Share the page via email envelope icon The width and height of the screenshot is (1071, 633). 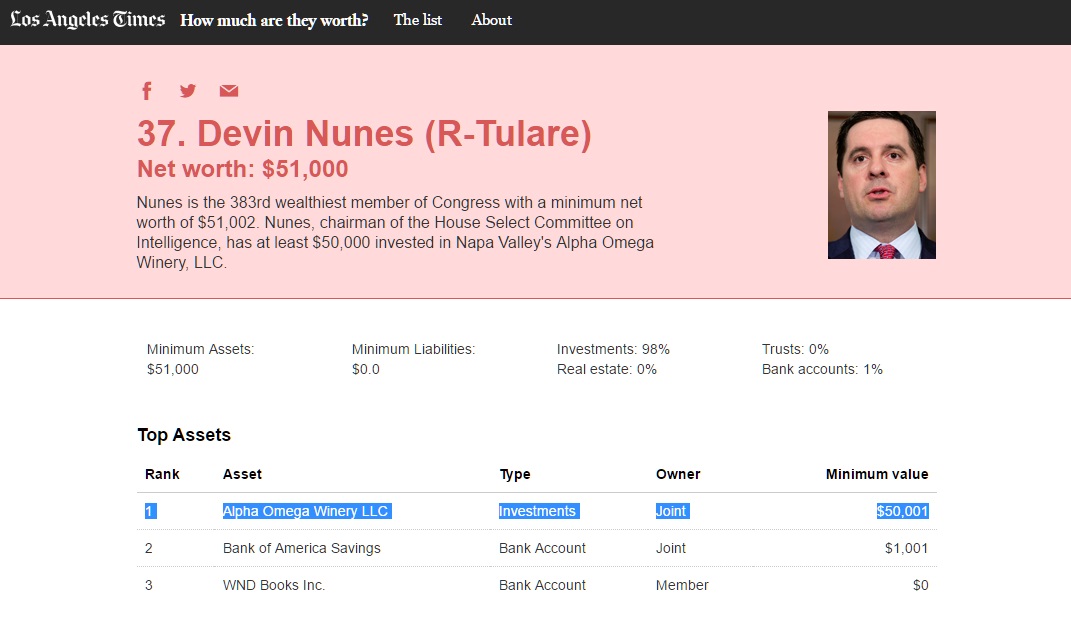point(229,91)
